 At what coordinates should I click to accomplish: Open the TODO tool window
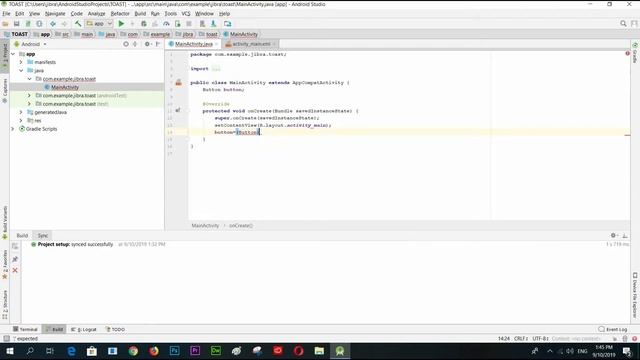(x=116, y=329)
